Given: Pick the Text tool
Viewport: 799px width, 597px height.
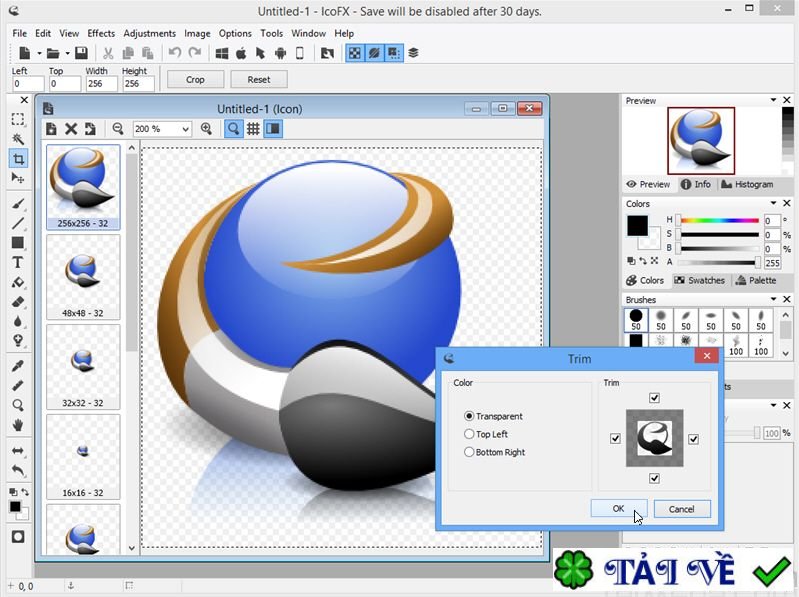Looking at the screenshot, I should 18,263.
